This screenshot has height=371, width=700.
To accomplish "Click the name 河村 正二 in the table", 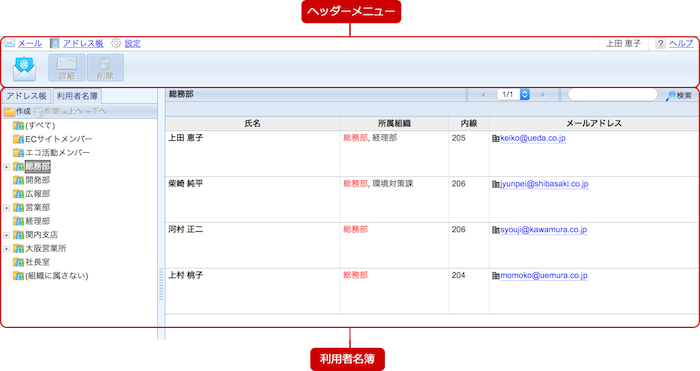I will [186, 229].
